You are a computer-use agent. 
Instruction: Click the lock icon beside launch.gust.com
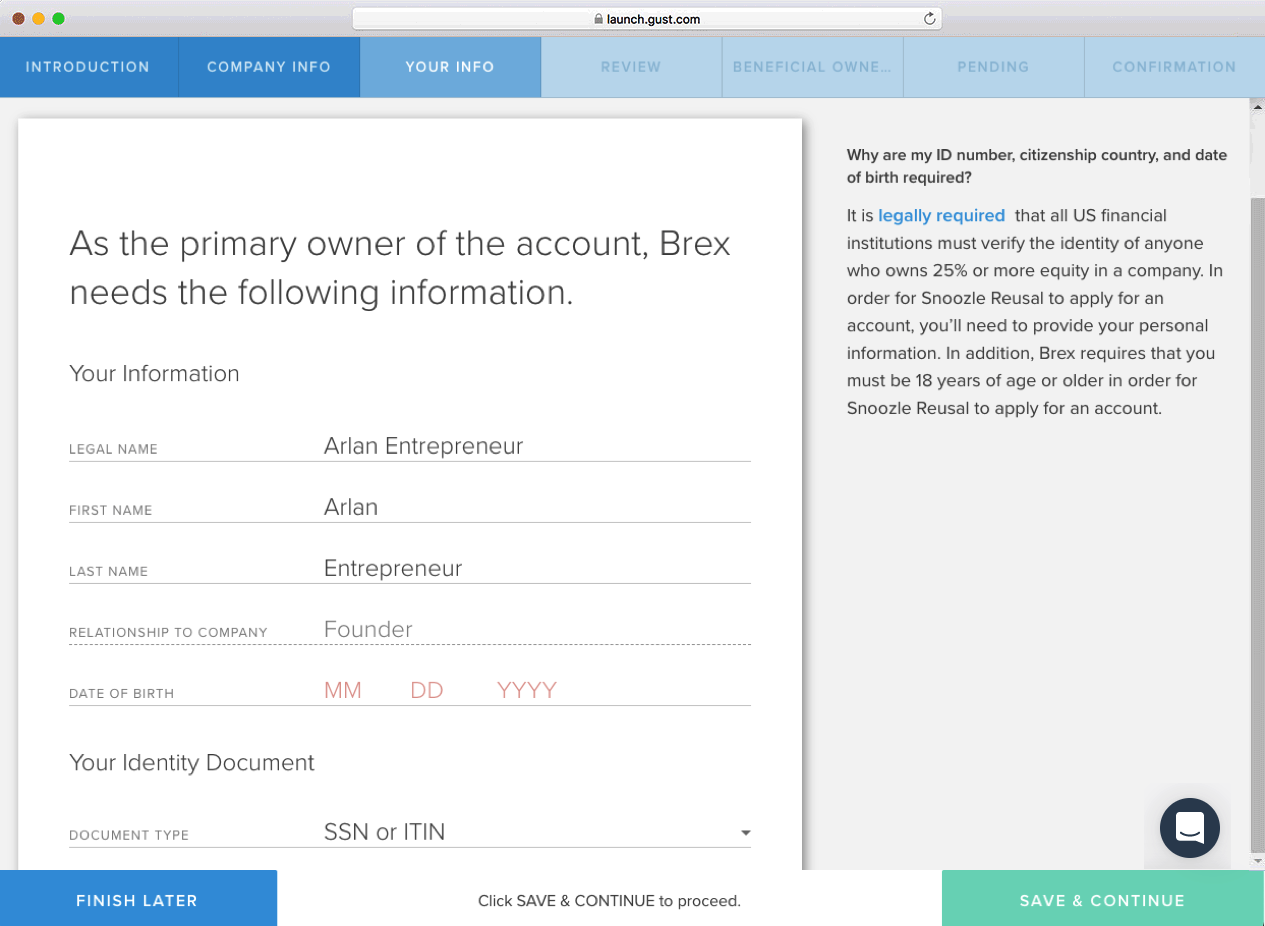598,18
